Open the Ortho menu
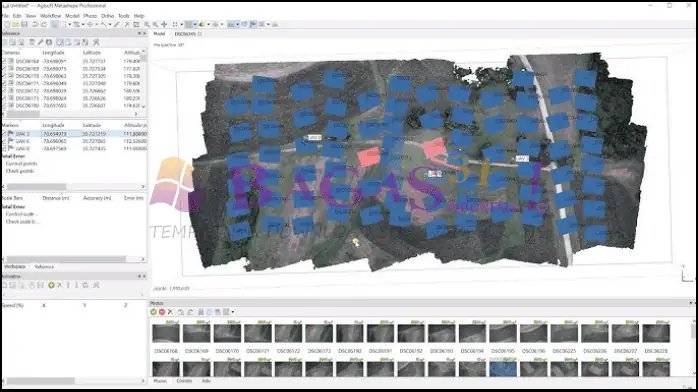Viewport: 698px width, 392px height. 107,16
